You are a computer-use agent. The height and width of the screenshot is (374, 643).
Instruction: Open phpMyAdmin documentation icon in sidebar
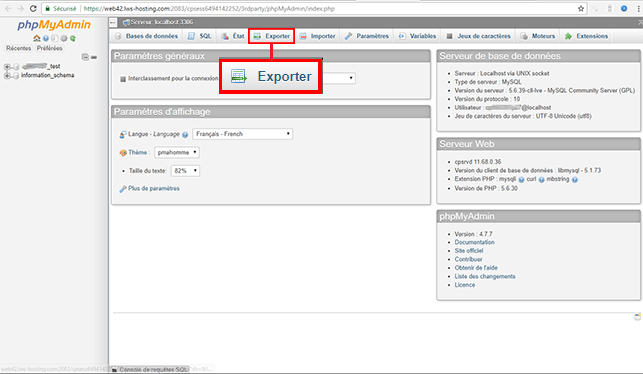coord(55,38)
